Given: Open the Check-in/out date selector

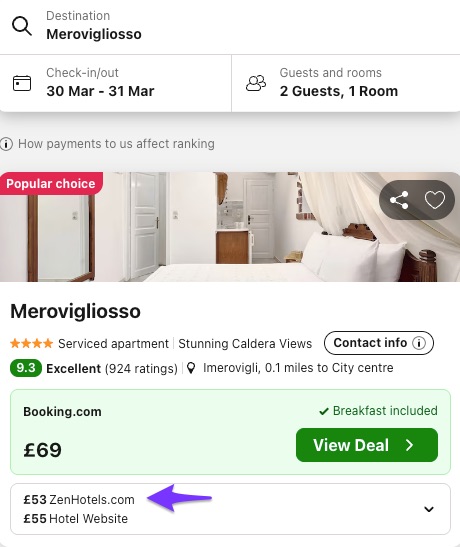Looking at the screenshot, I should click(x=115, y=83).
